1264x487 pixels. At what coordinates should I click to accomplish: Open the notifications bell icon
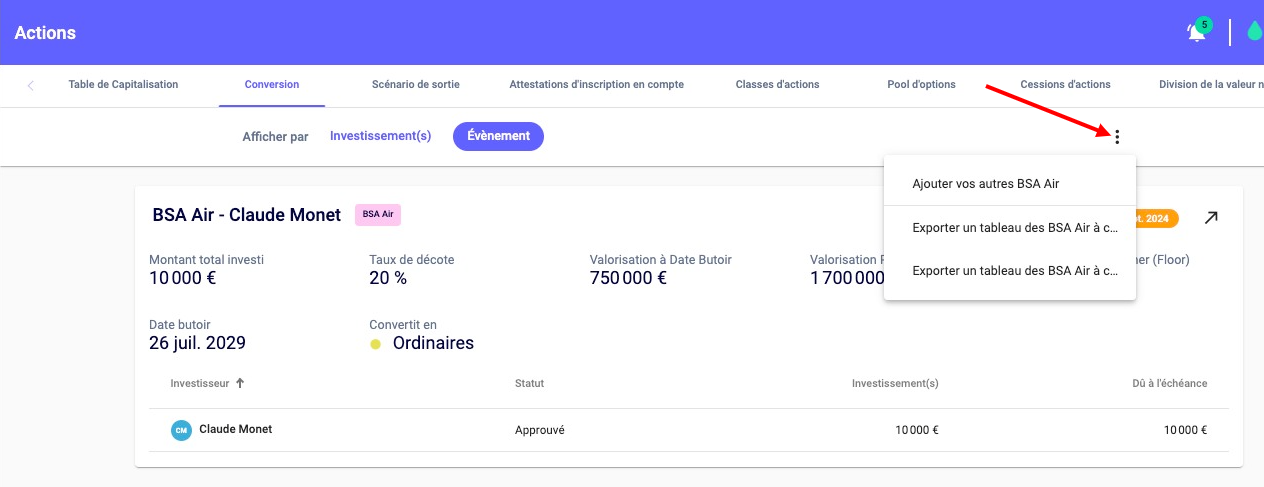point(1196,32)
